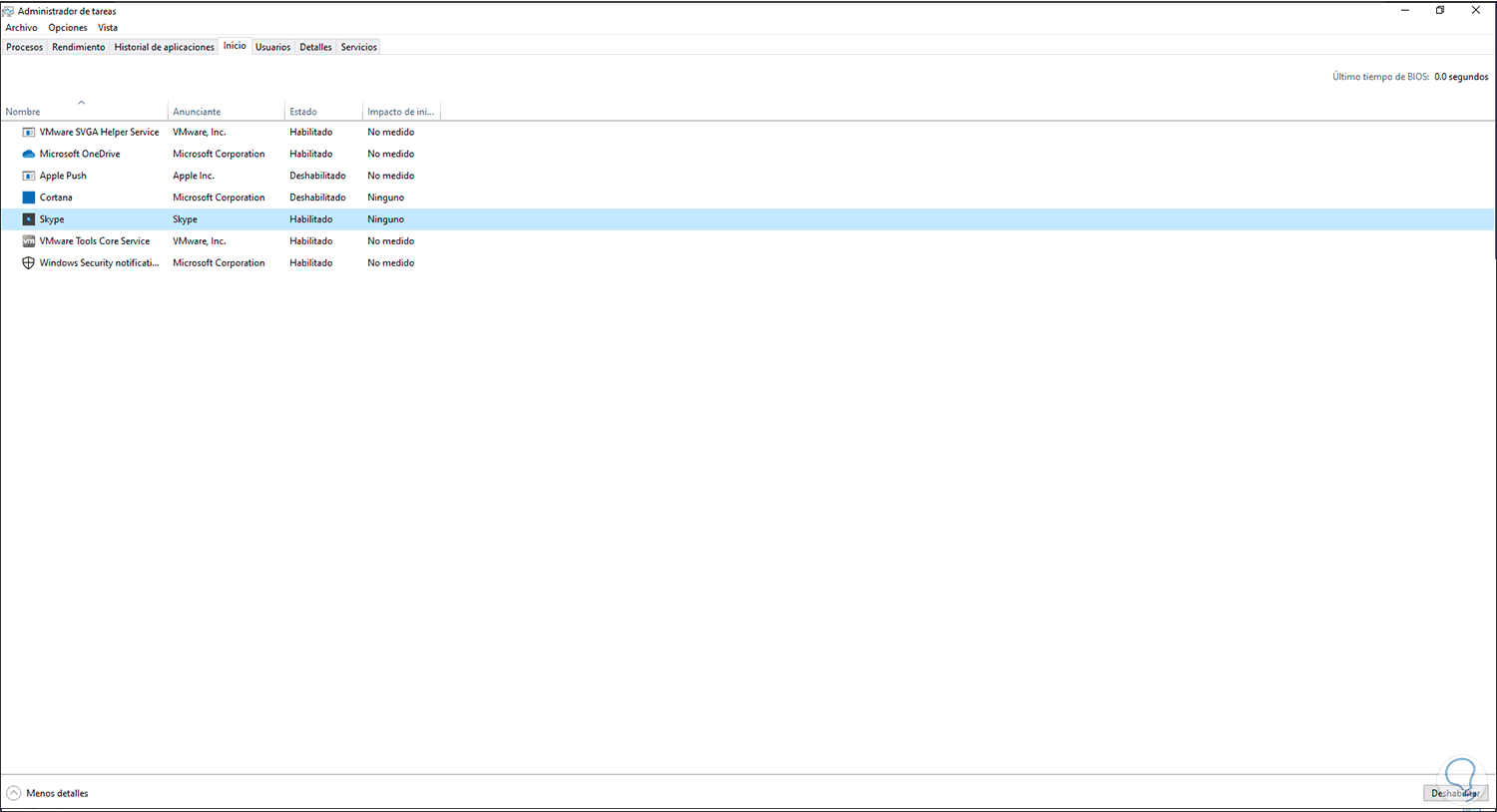Click Ninguno in the Skype row

click(385, 219)
